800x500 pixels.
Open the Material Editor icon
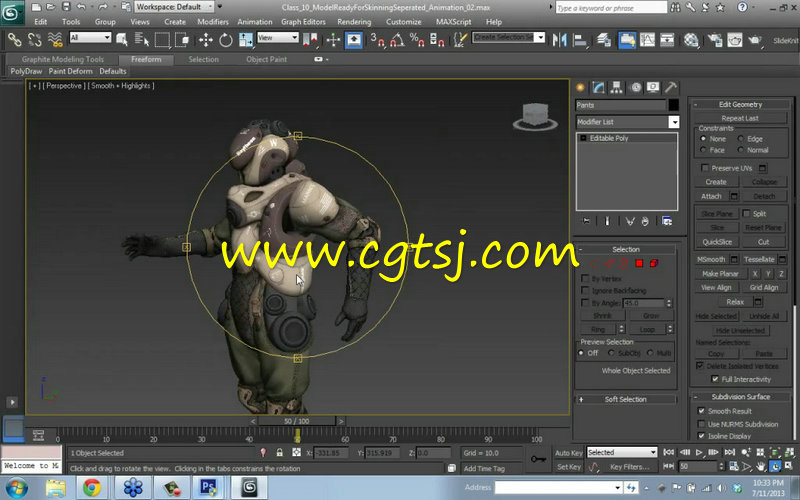point(691,39)
